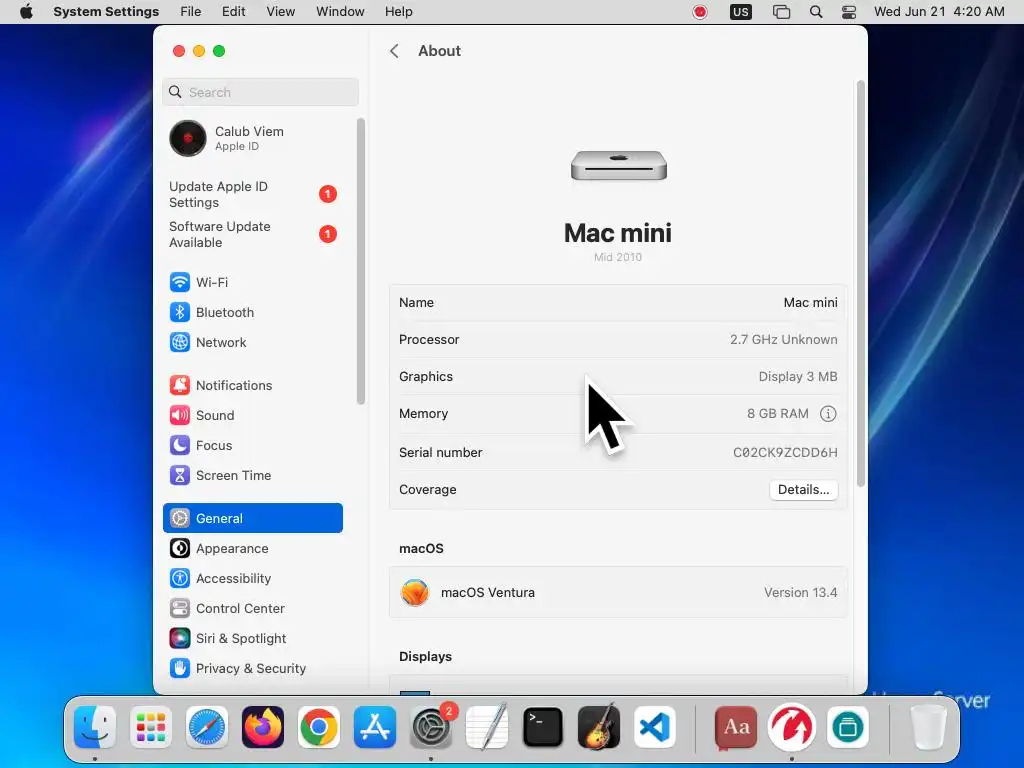Viewport: 1024px width, 768px height.
Task: Click System Settings icon in Dock
Action: point(431,727)
